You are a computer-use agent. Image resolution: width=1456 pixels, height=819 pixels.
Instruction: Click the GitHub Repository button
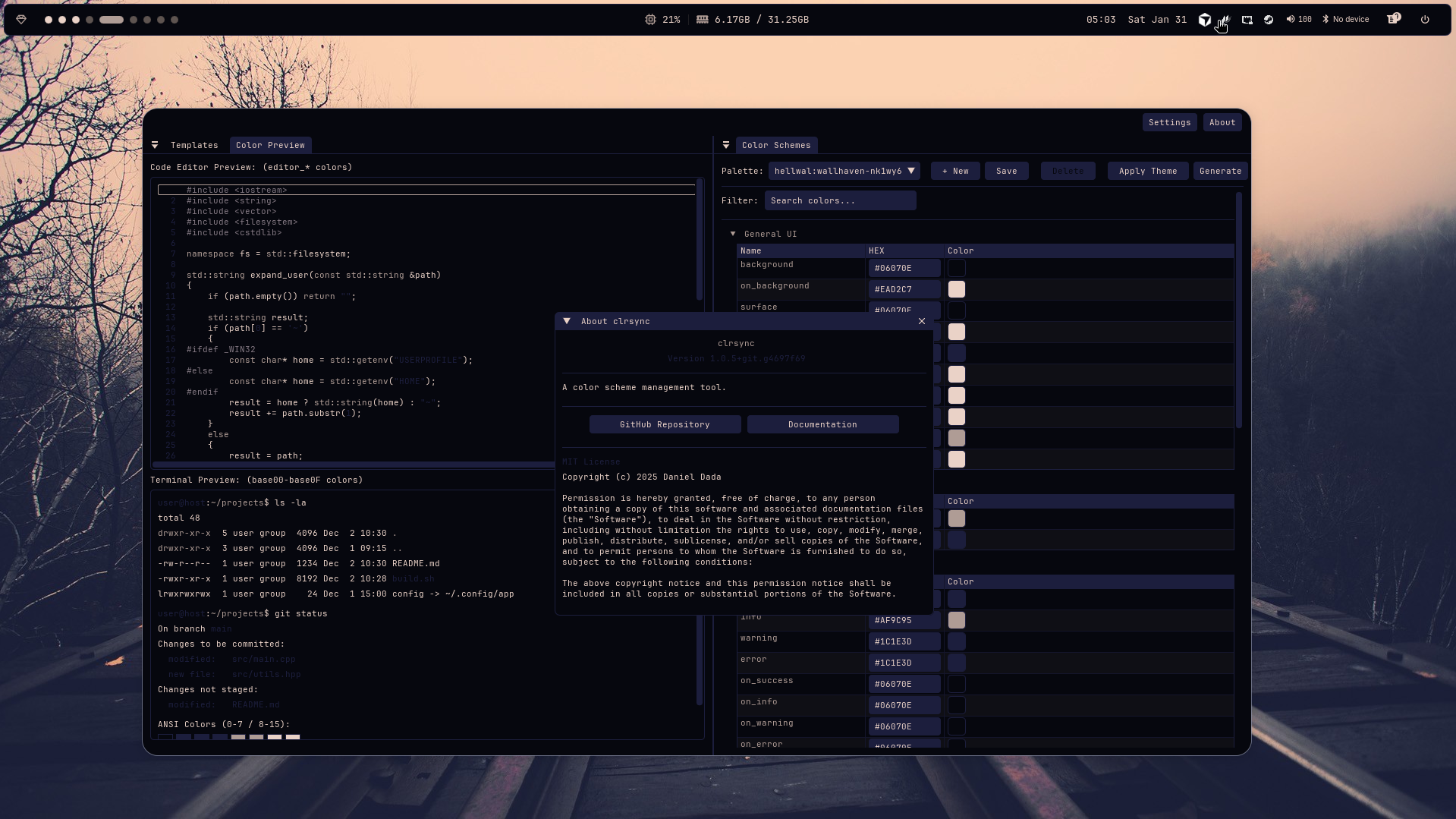[665, 424]
